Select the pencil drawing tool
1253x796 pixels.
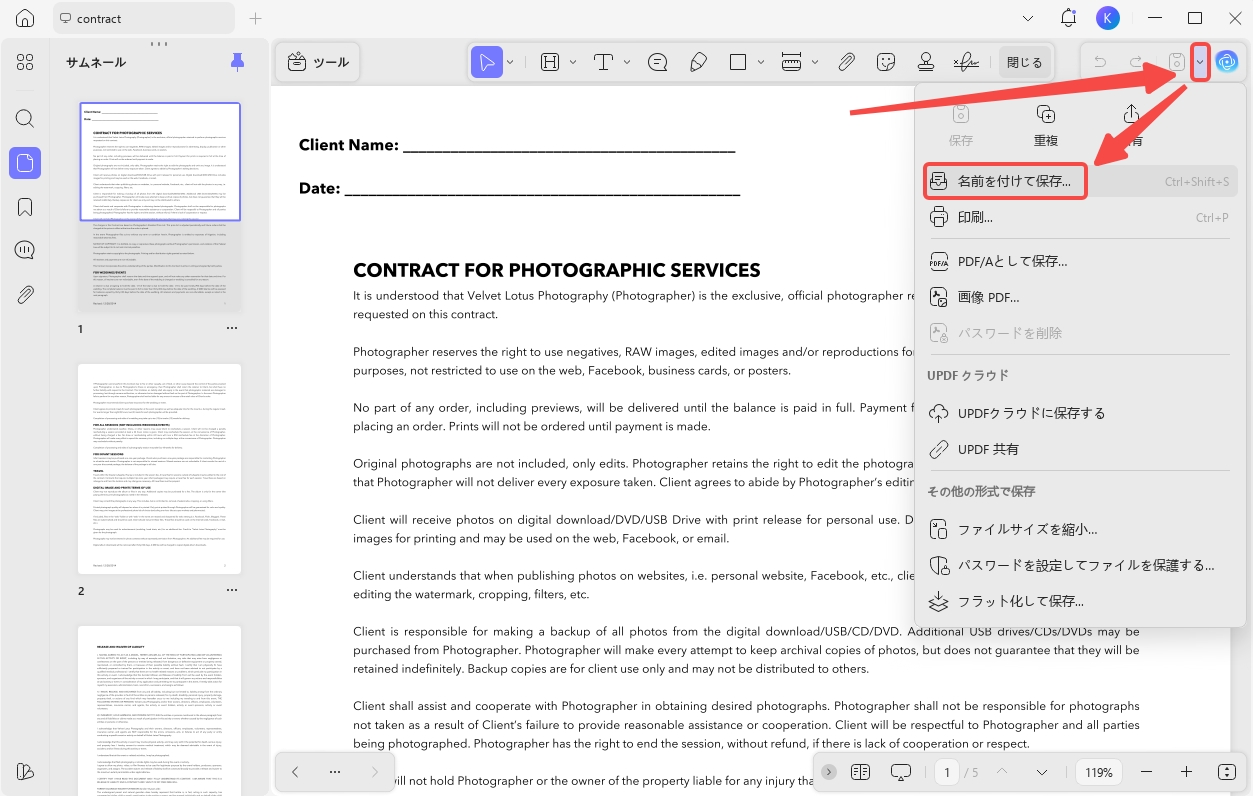click(699, 62)
